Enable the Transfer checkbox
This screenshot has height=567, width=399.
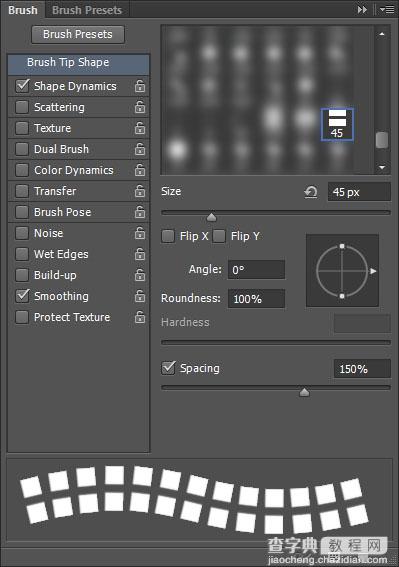pyautogui.click(x=22, y=191)
